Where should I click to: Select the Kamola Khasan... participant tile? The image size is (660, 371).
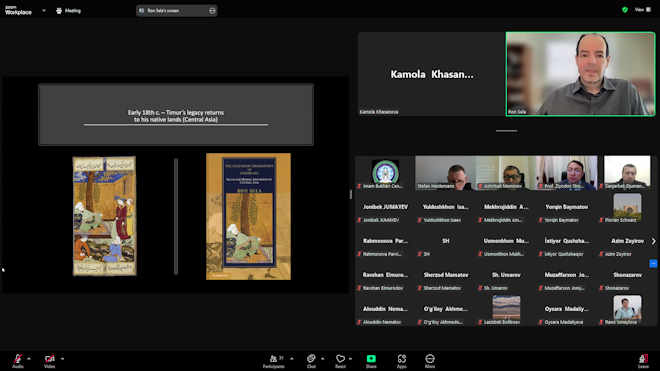pyautogui.click(x=431, y=74)
